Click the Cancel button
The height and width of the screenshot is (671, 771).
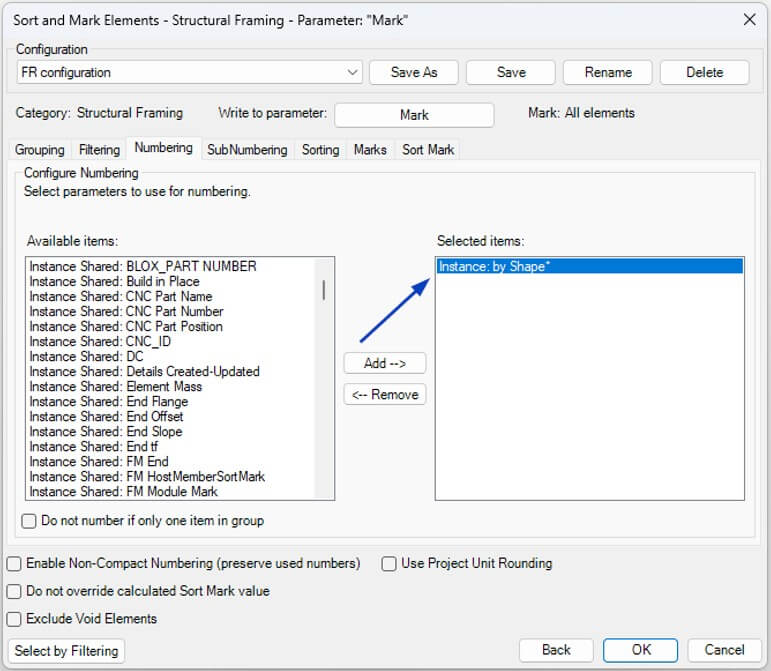pyautogui.click(x=724, y=650)
